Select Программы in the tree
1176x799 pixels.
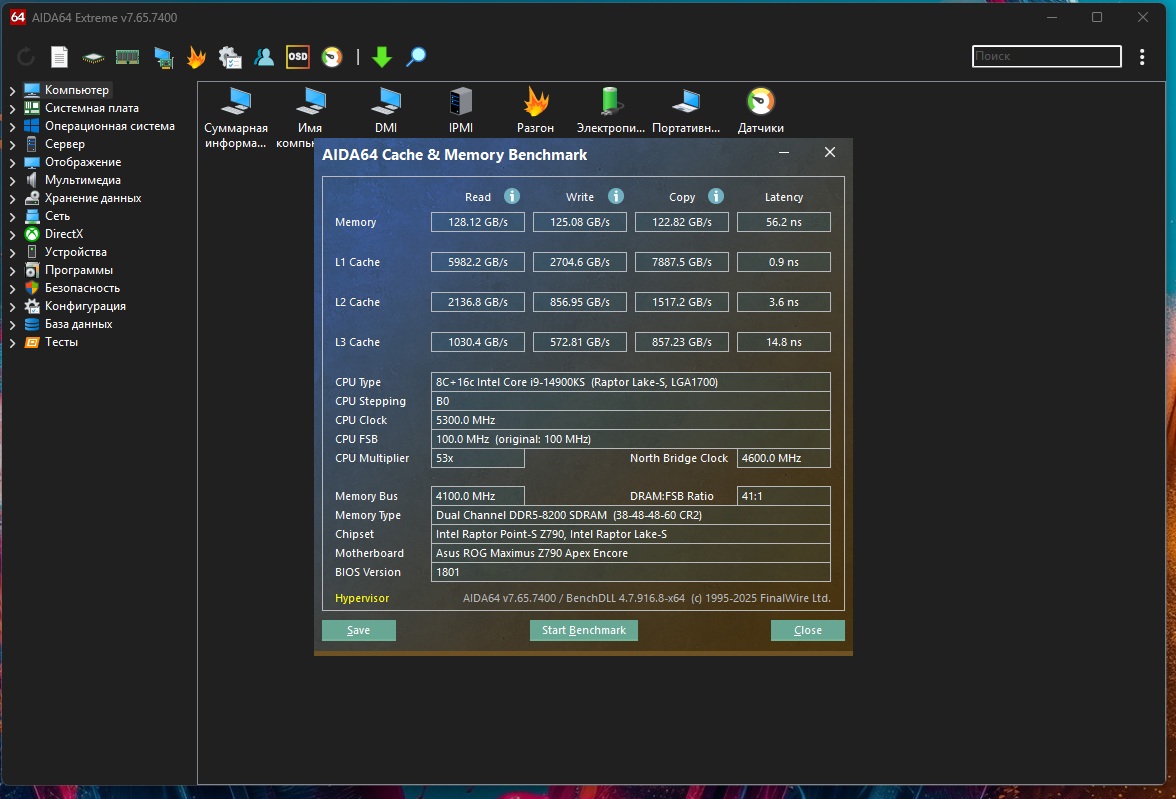click(x=79, y=270)
